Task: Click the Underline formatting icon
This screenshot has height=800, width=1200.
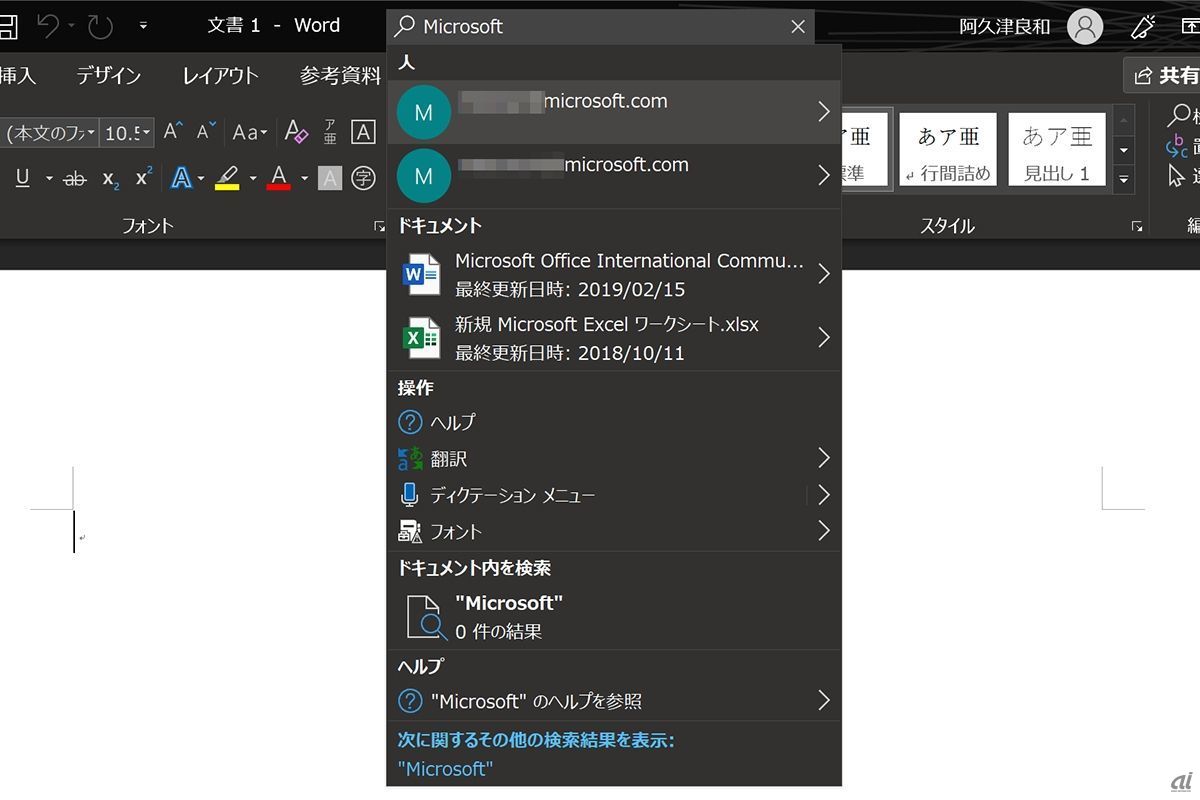Action: [x=22, y=178]
